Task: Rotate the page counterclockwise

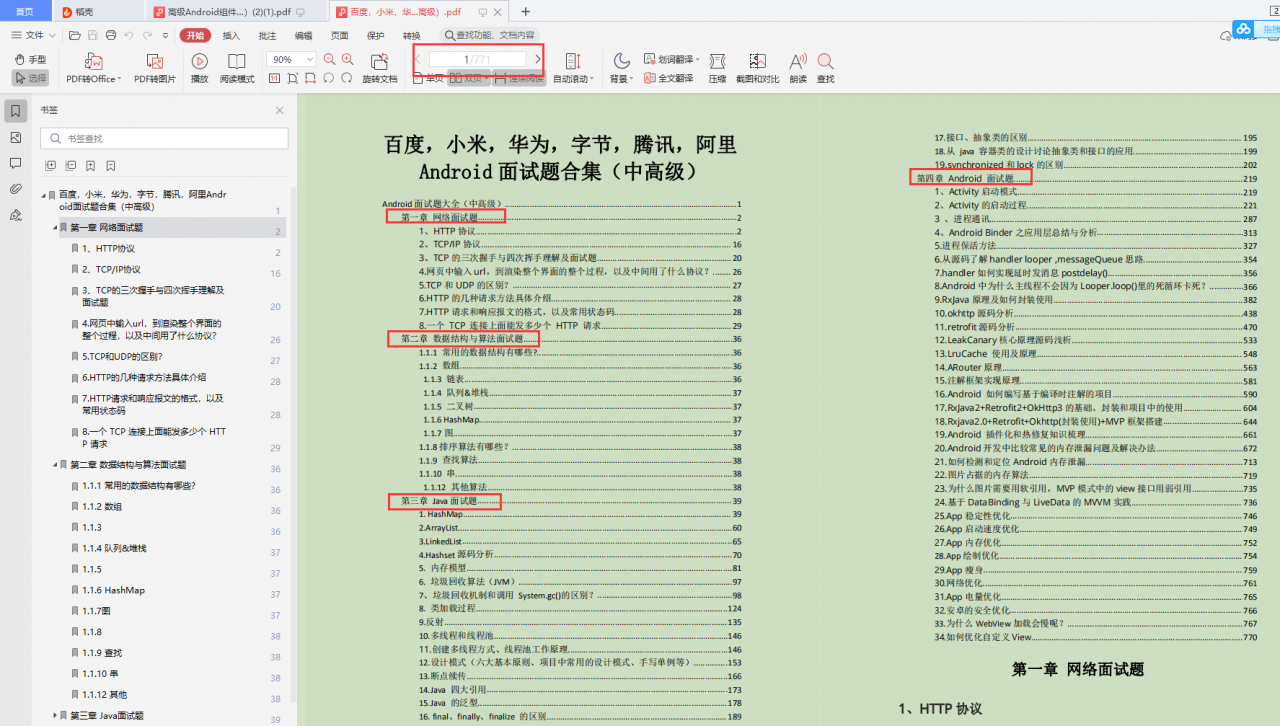Action: point(328,78)
